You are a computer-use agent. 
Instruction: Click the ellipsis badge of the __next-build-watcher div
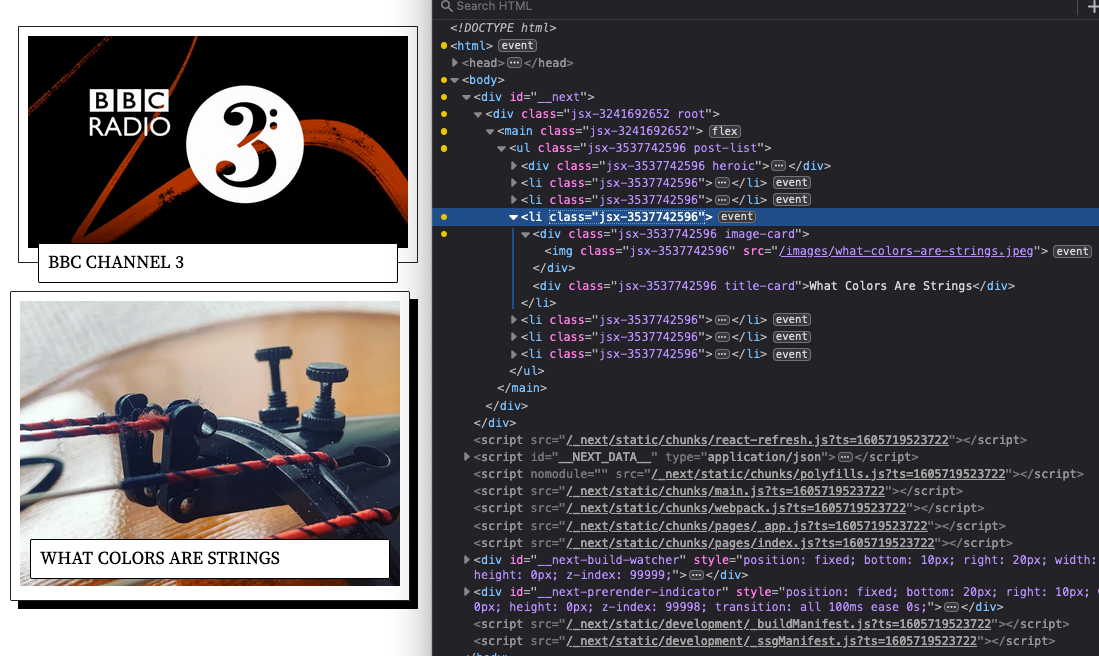point(697,575)
